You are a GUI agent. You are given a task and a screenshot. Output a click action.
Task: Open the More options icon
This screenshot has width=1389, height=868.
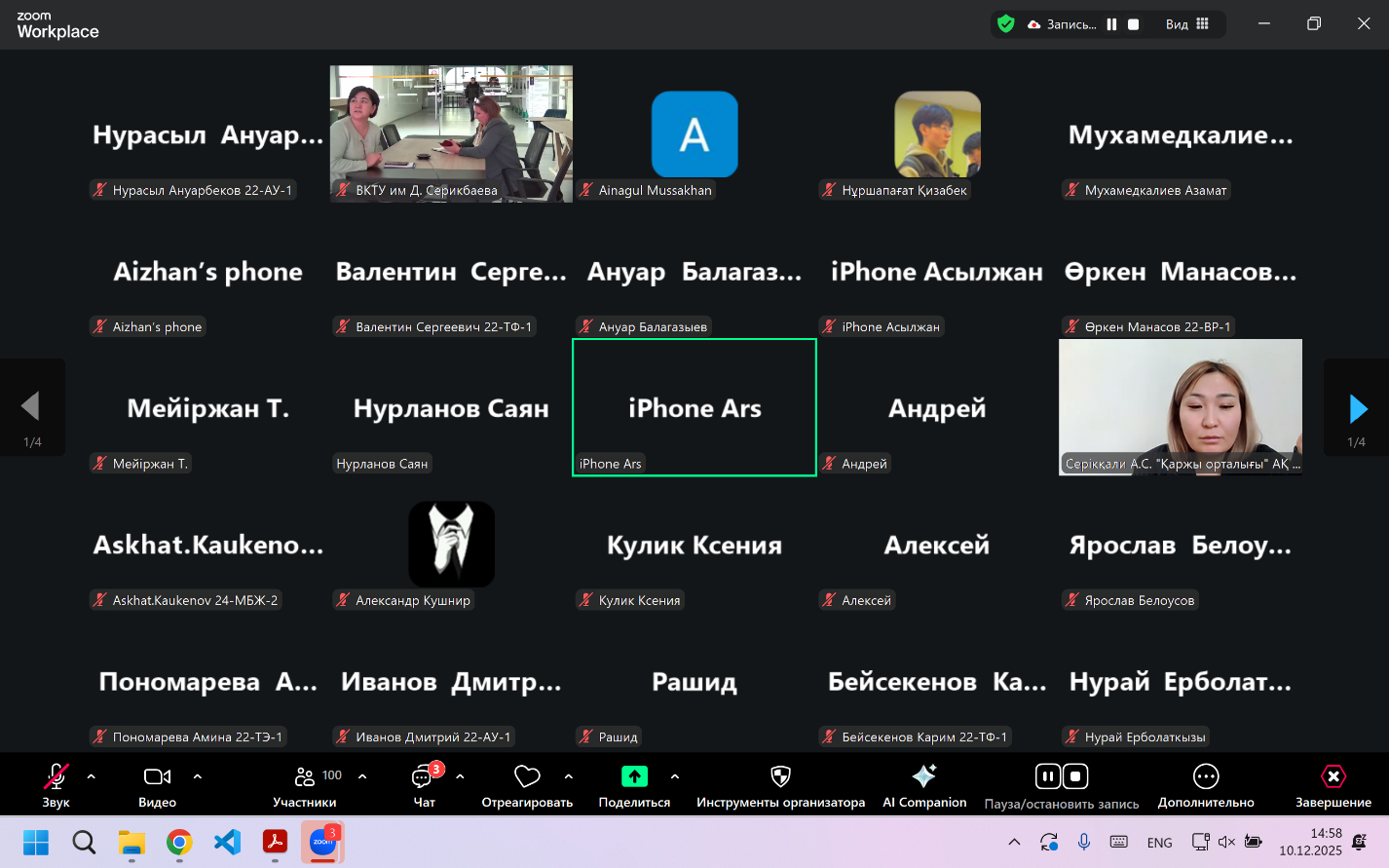coord(1205,776)
